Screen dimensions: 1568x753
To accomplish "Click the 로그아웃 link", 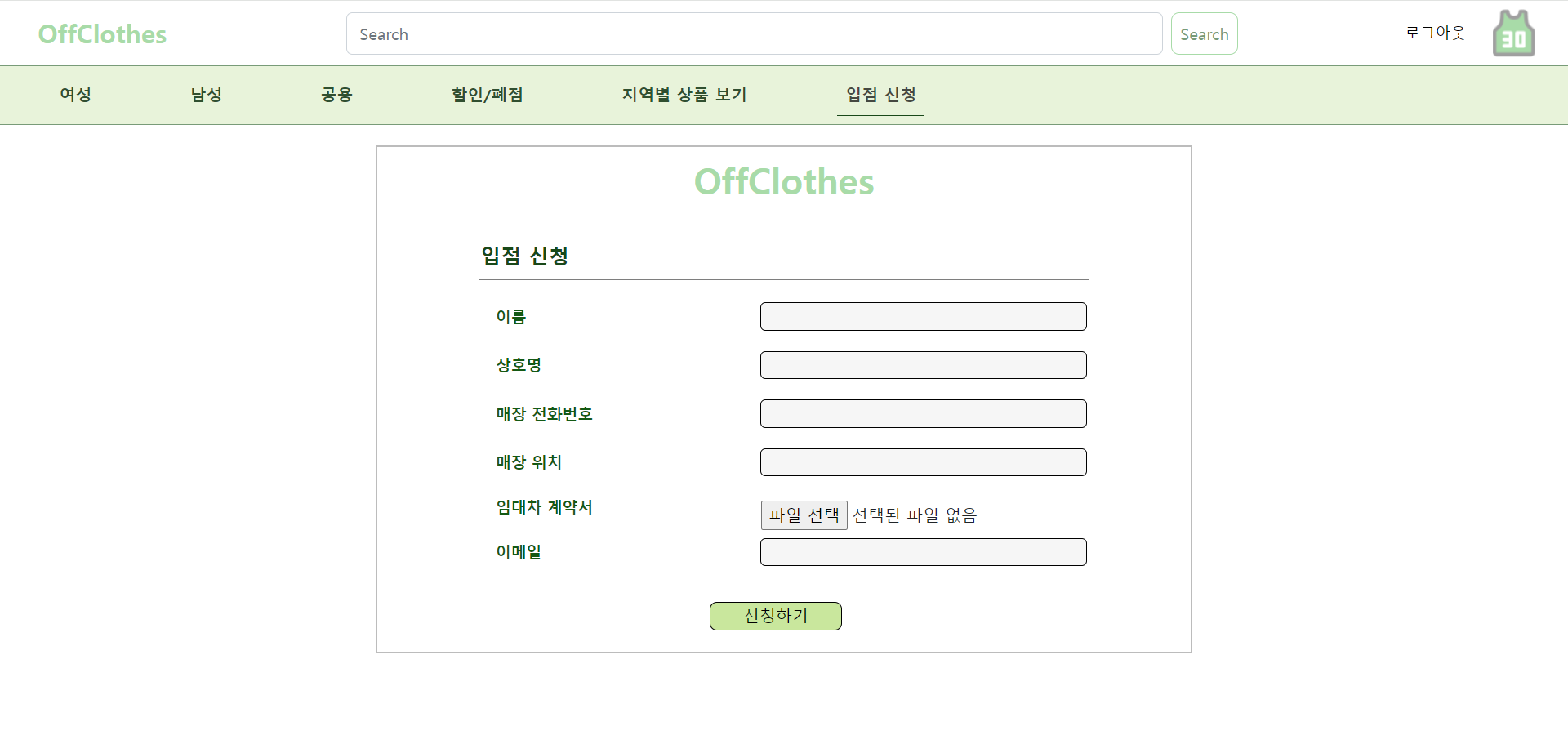I will 1435,33.
